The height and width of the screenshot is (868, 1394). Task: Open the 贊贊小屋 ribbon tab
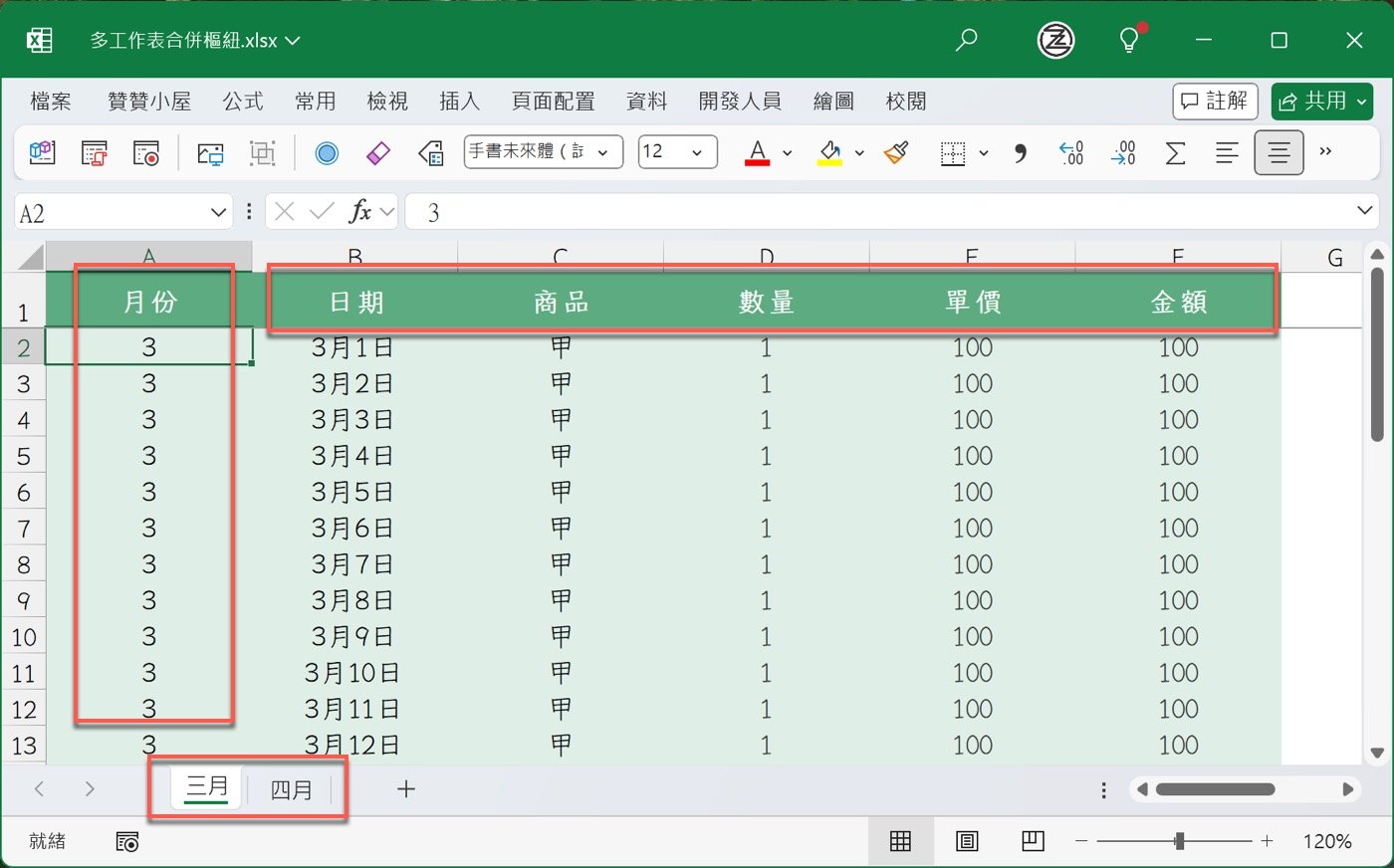click(x=149, y=101)
